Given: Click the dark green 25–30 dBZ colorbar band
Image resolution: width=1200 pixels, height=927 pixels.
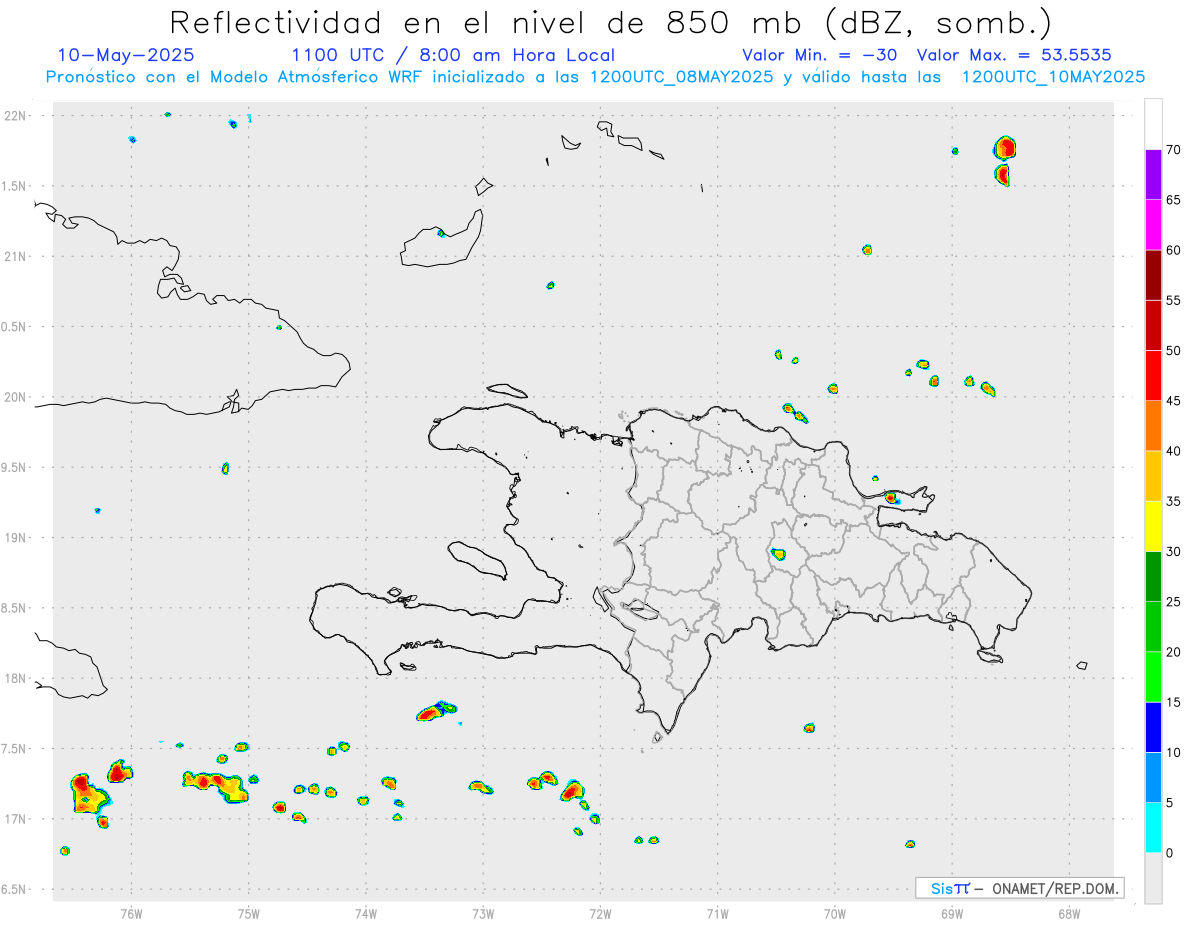Looking at the screenshot, I should coord(1153,576).
